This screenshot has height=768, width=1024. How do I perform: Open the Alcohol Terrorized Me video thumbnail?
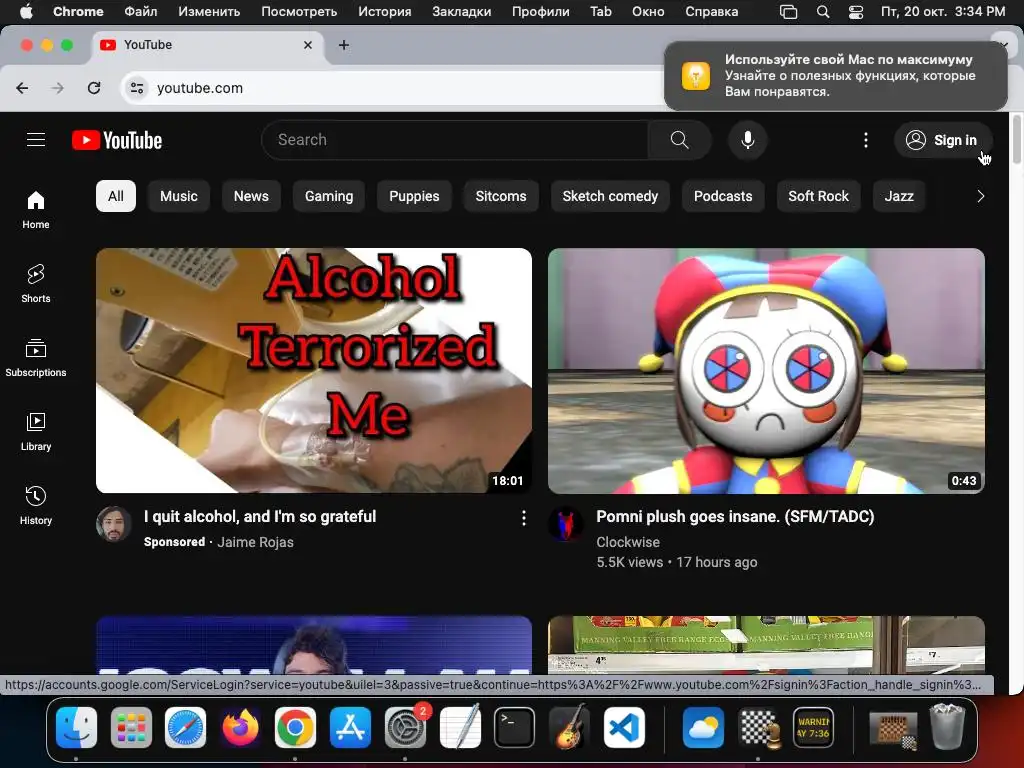[x=313, y=370]
